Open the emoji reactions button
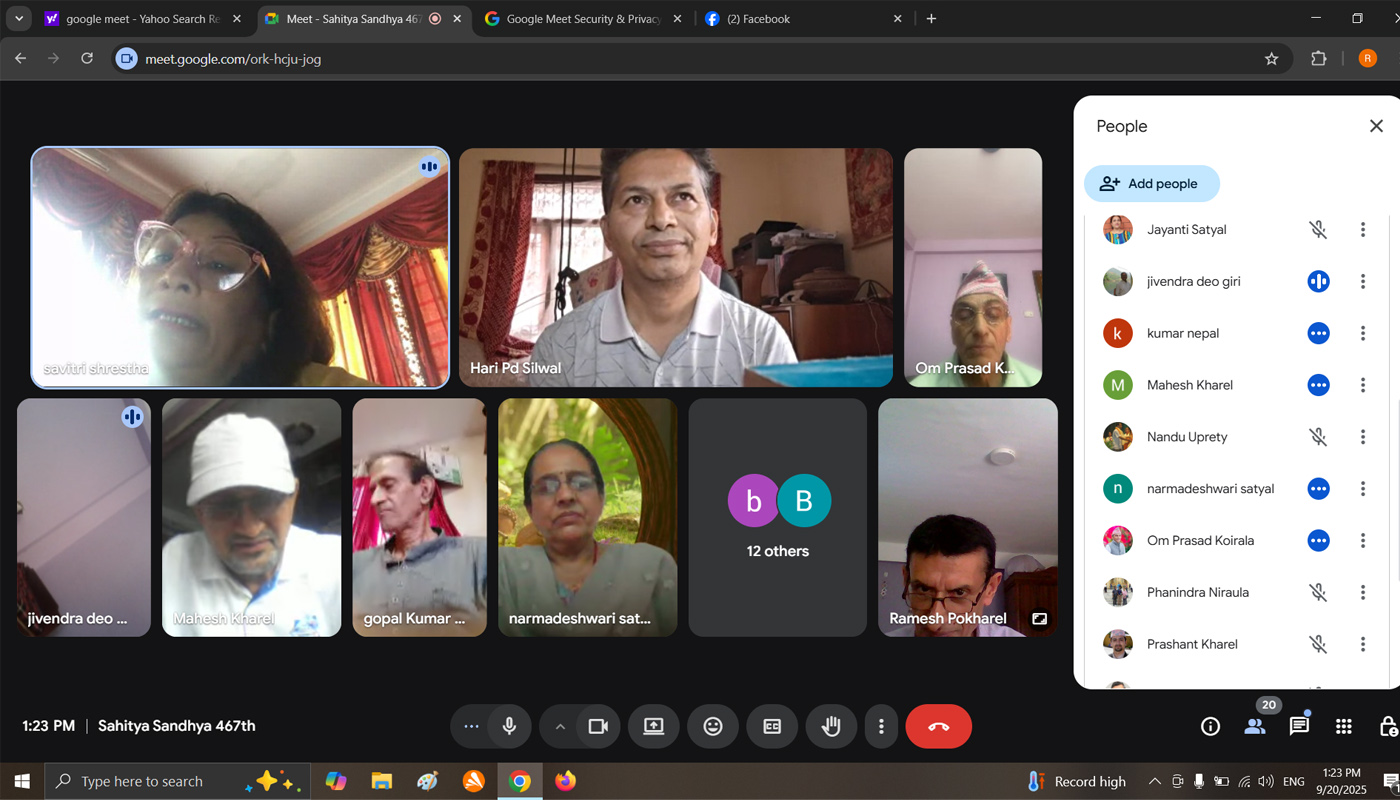 713,727
